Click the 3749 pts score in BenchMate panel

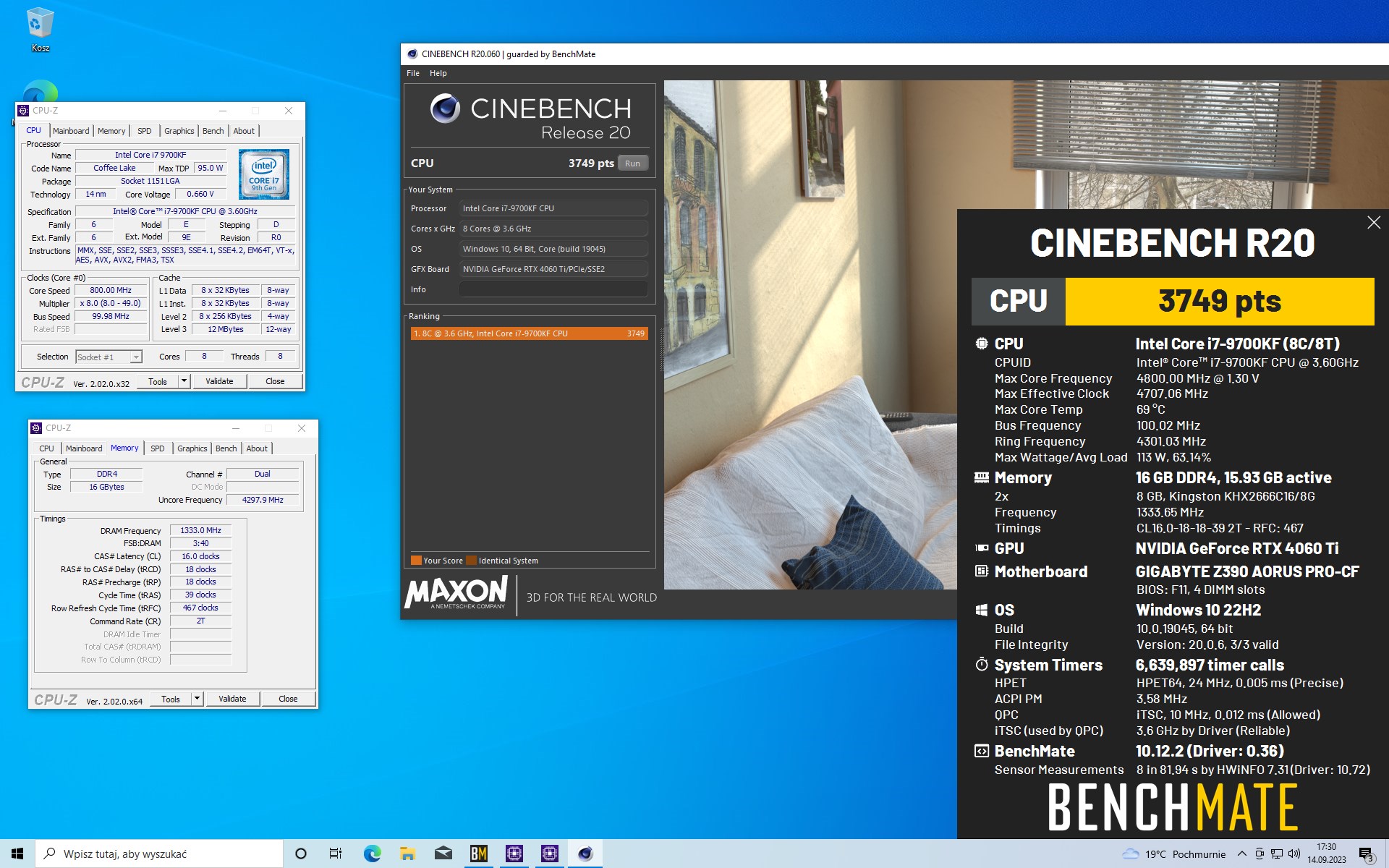pyautogui.click(x=1220, y=301)
